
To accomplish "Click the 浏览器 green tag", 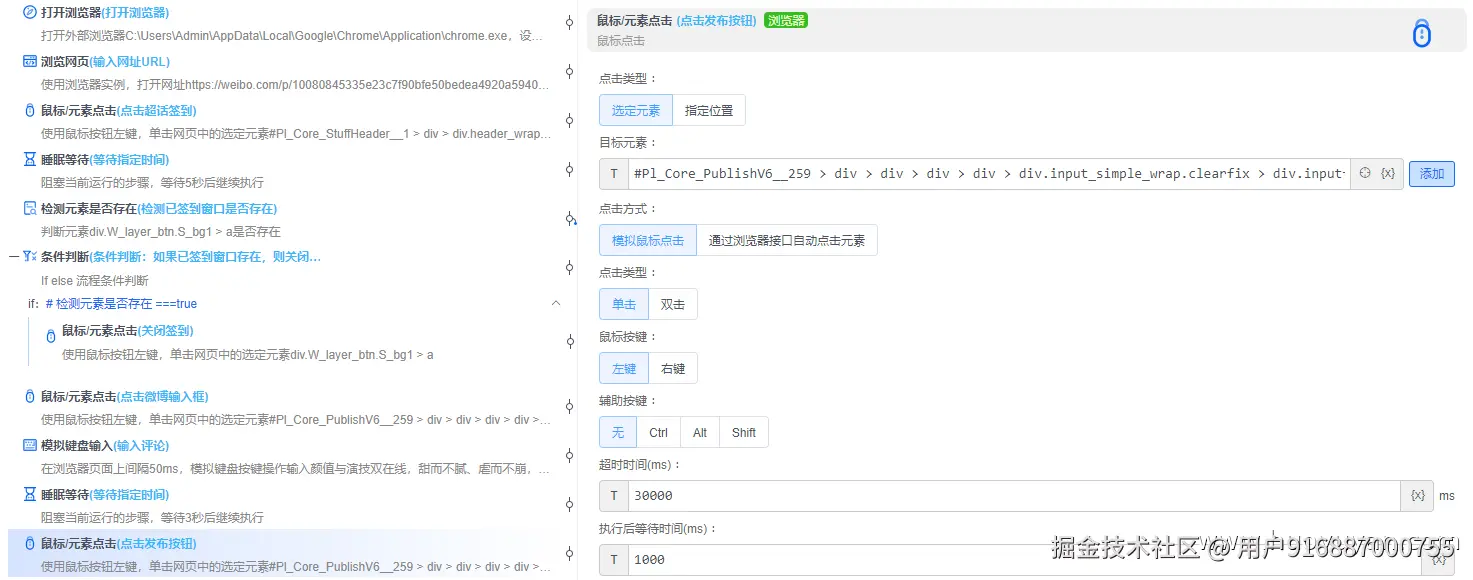I will [786, 20].
